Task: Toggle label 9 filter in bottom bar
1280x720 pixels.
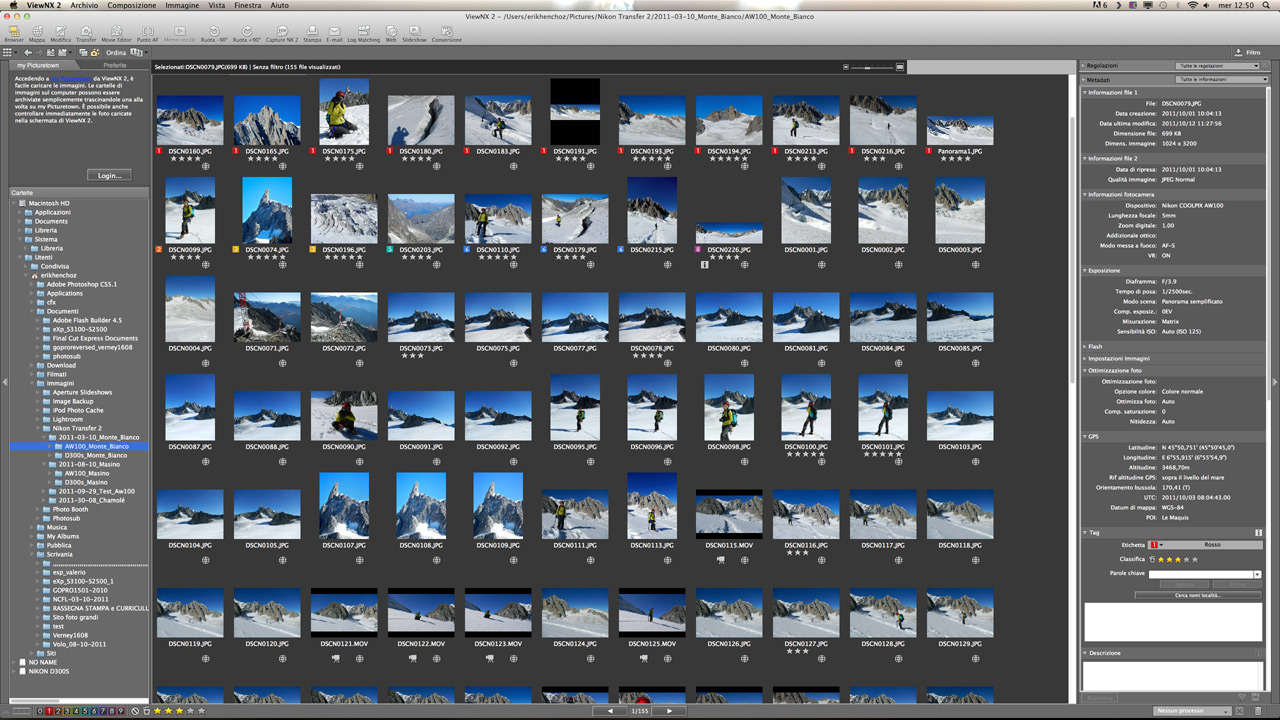Action: click(x=121, y=711)
